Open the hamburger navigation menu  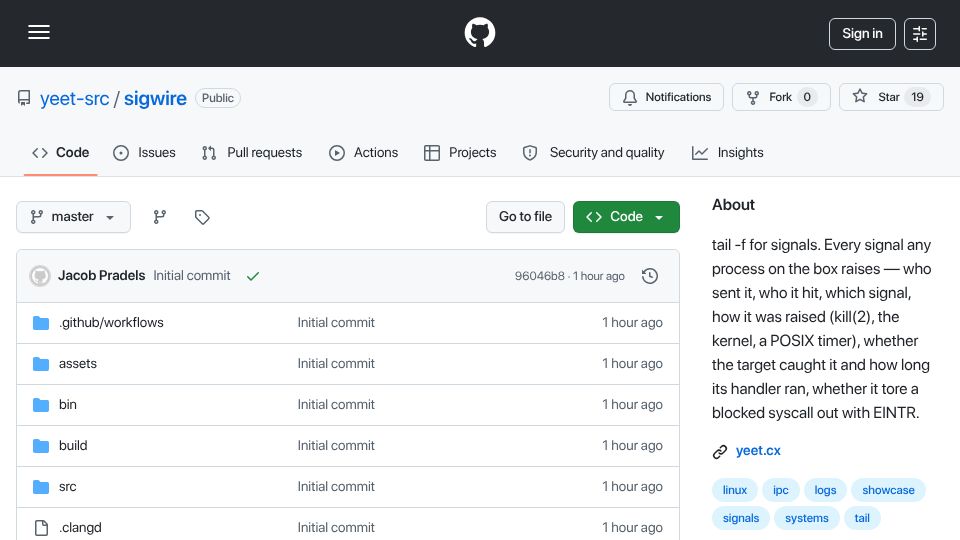coord(39,32)
